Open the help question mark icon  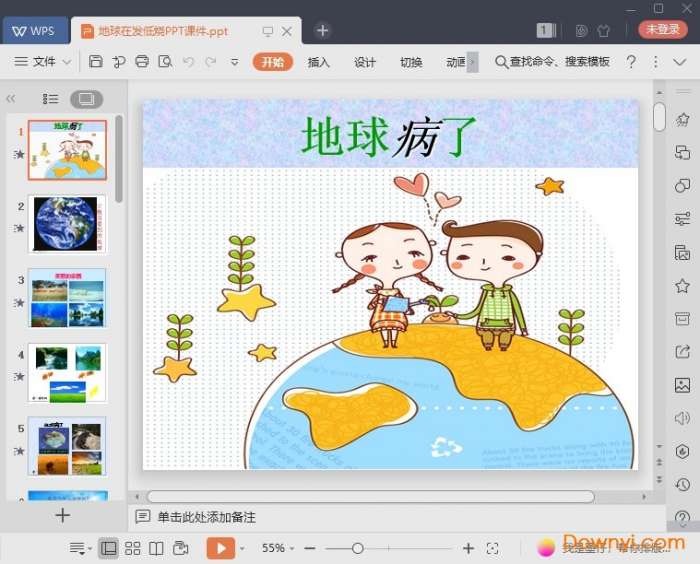point(631,62)
